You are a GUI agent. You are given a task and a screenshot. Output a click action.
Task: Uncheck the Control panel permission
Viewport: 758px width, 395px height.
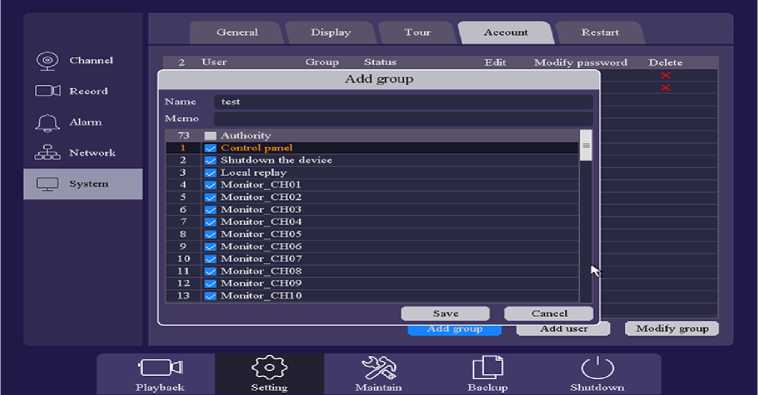pyautogui.click(x=210, y=148)
